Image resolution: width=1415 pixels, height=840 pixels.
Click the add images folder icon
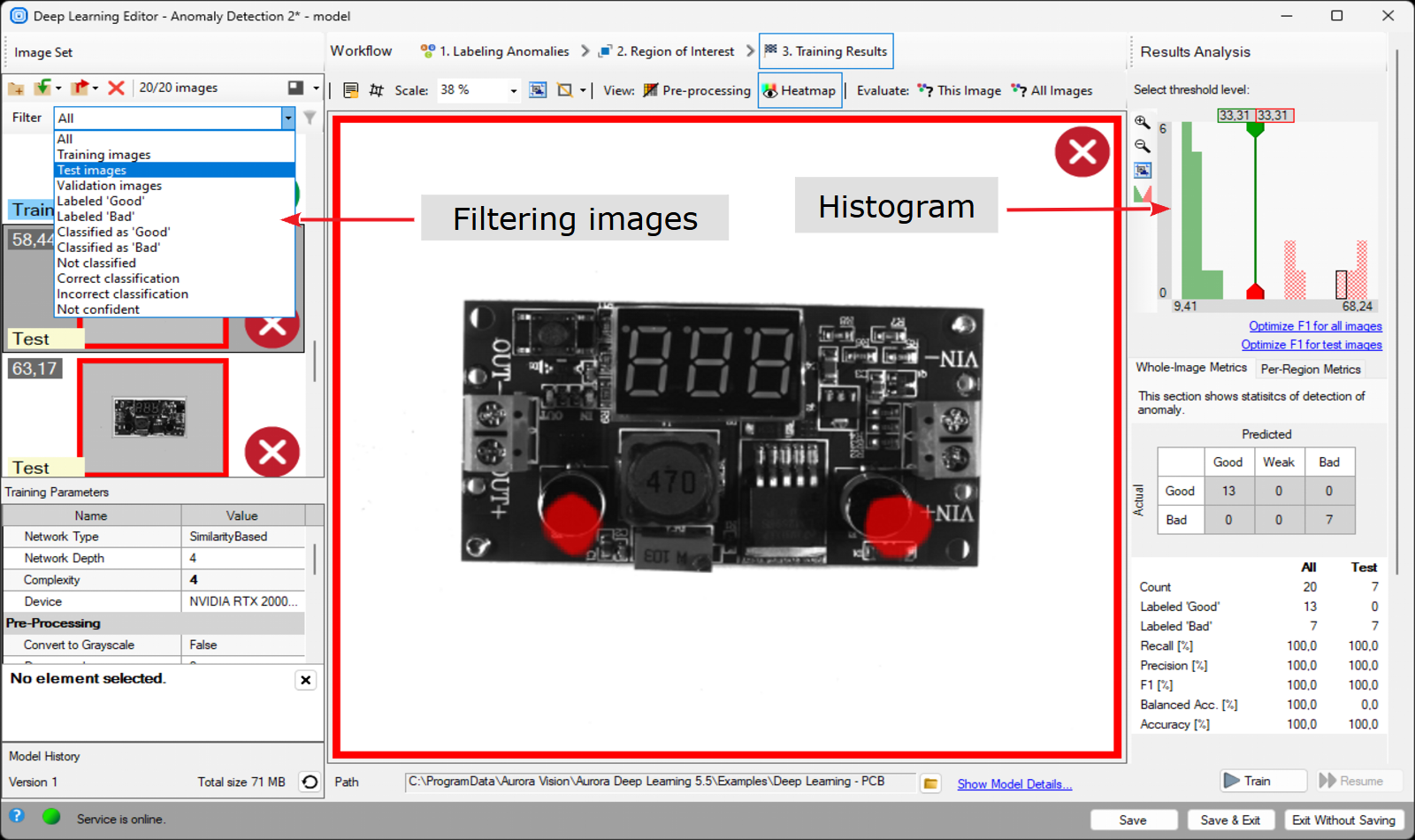point(16,88)
